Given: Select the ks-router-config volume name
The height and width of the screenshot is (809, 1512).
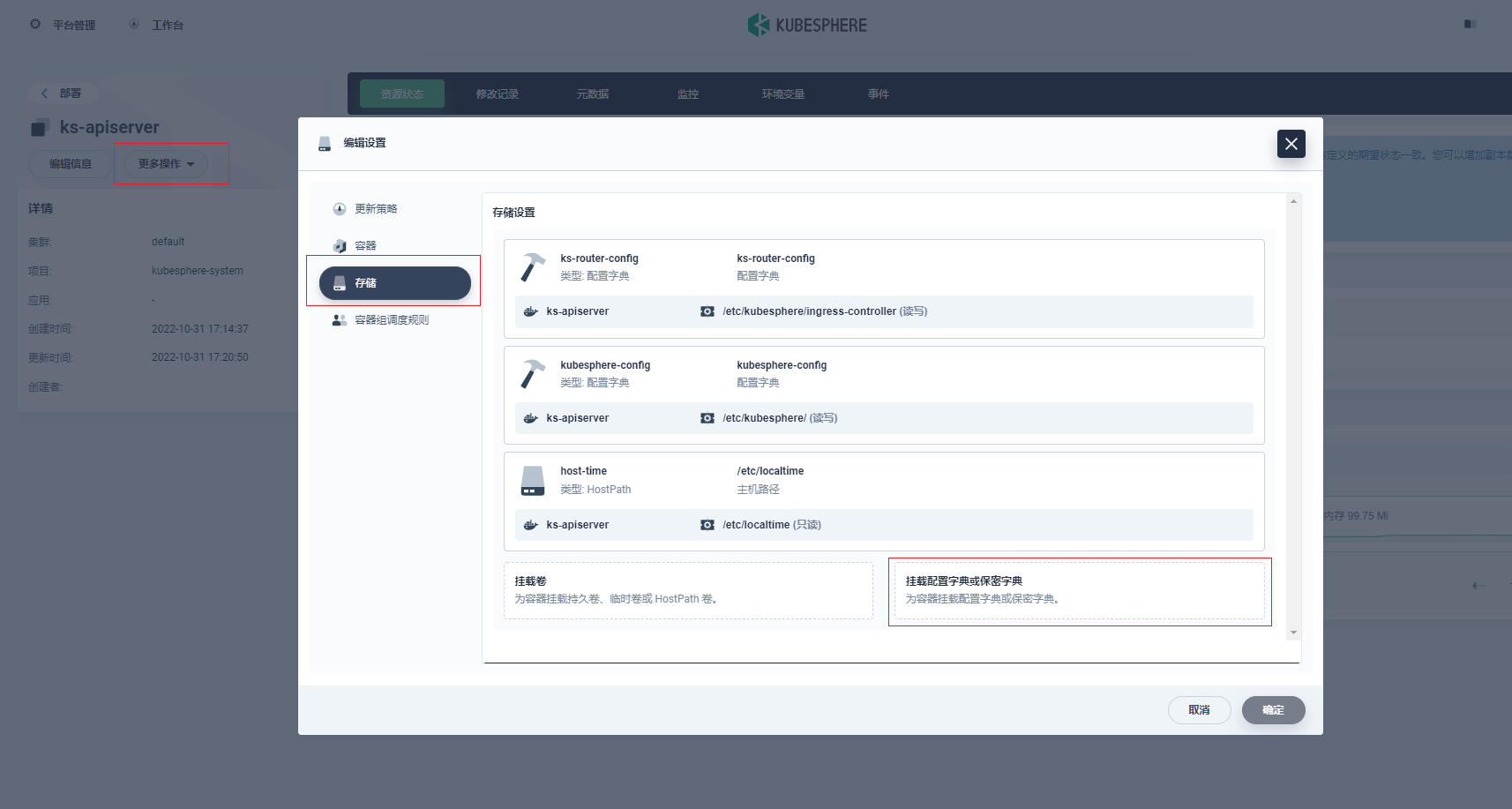Looking at the screenshot, I should 599,258.
